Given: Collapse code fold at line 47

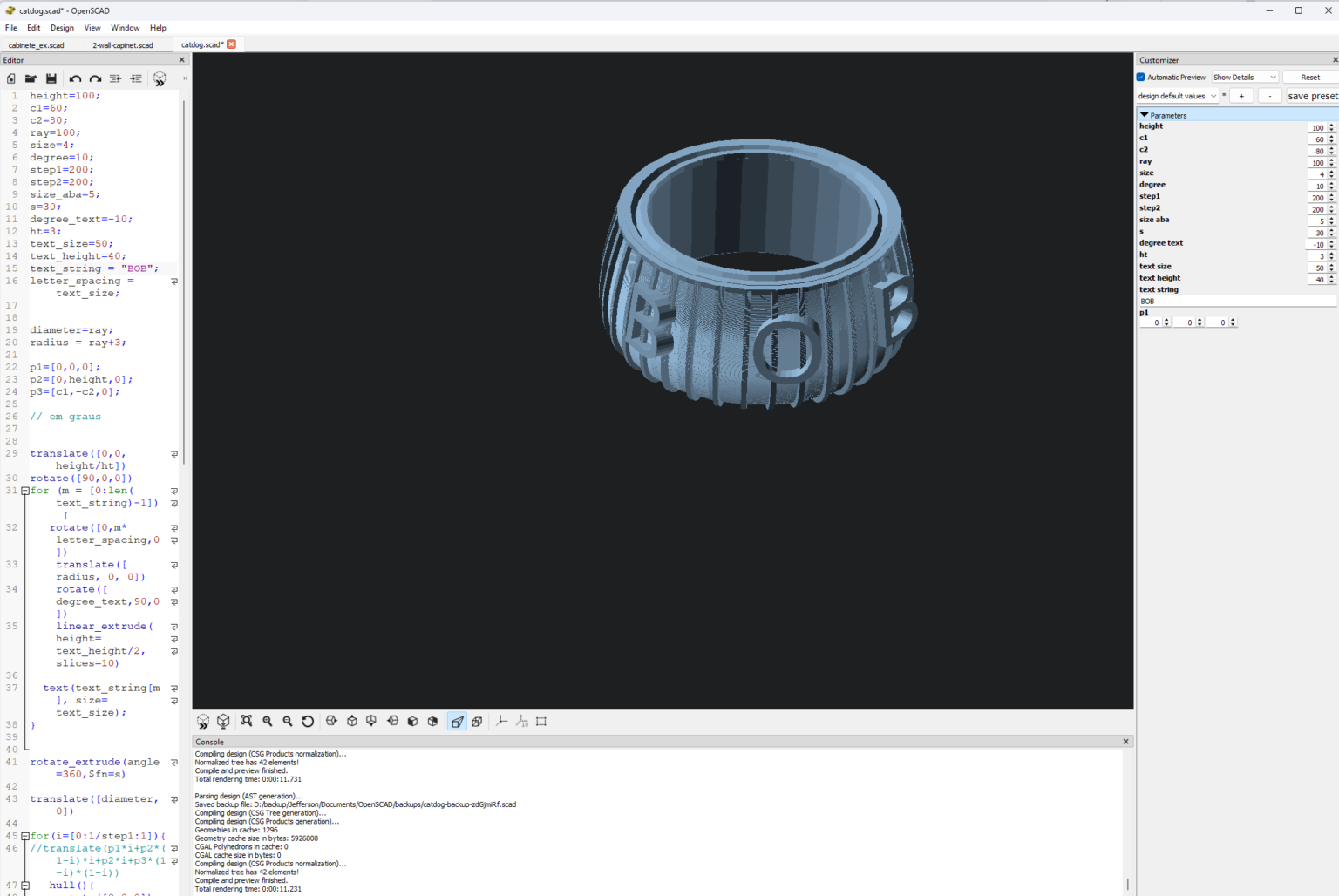Looking at the screenshot, I should [x=25, y=886].
